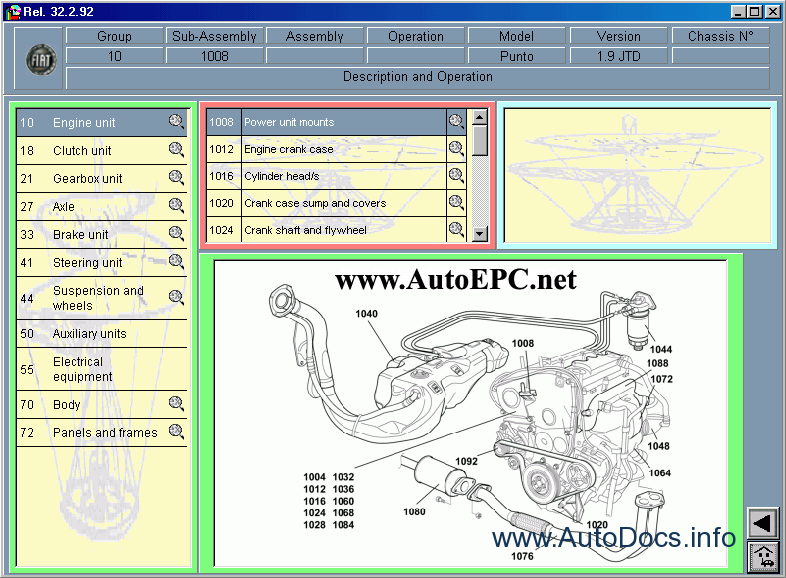Screen dimensions: 786x578
Task: Click the Group value field showing 10
Action: pyautogui.click(x=114, y=56)
